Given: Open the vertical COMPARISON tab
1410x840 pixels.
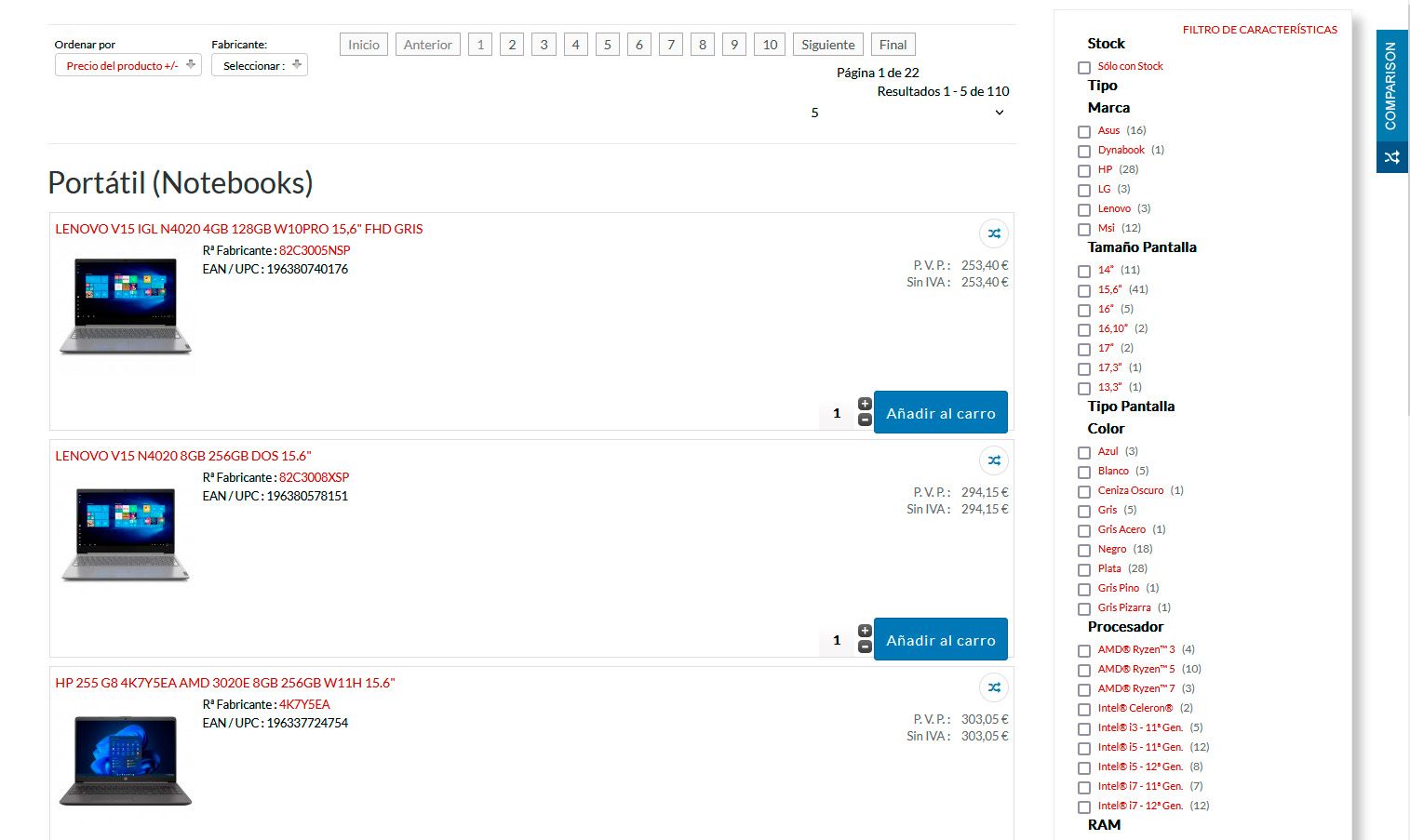Looking at the screenshot, I should (1391, 86).
